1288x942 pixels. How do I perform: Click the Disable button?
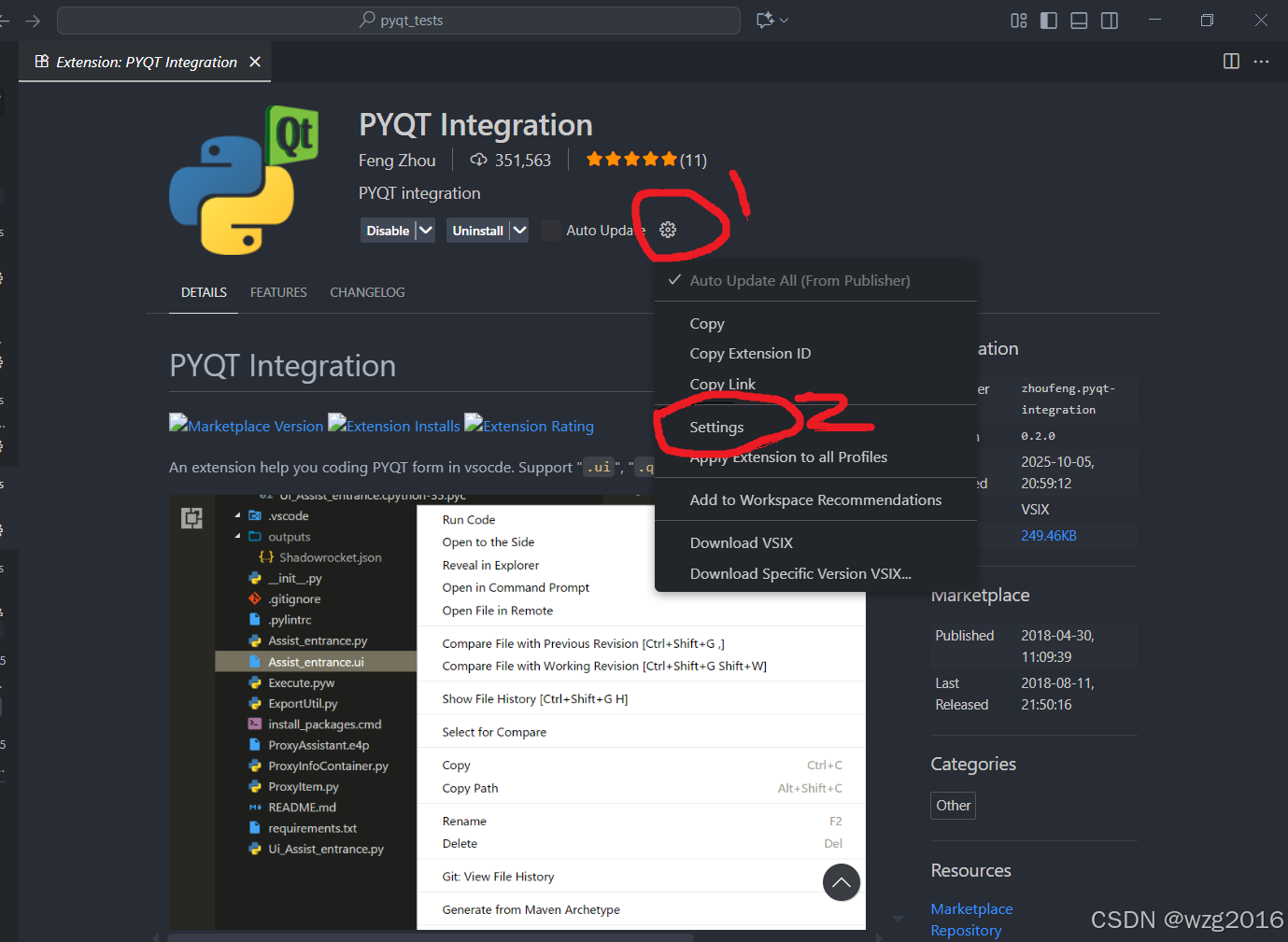pyautogui.click(x=388, y=230)
